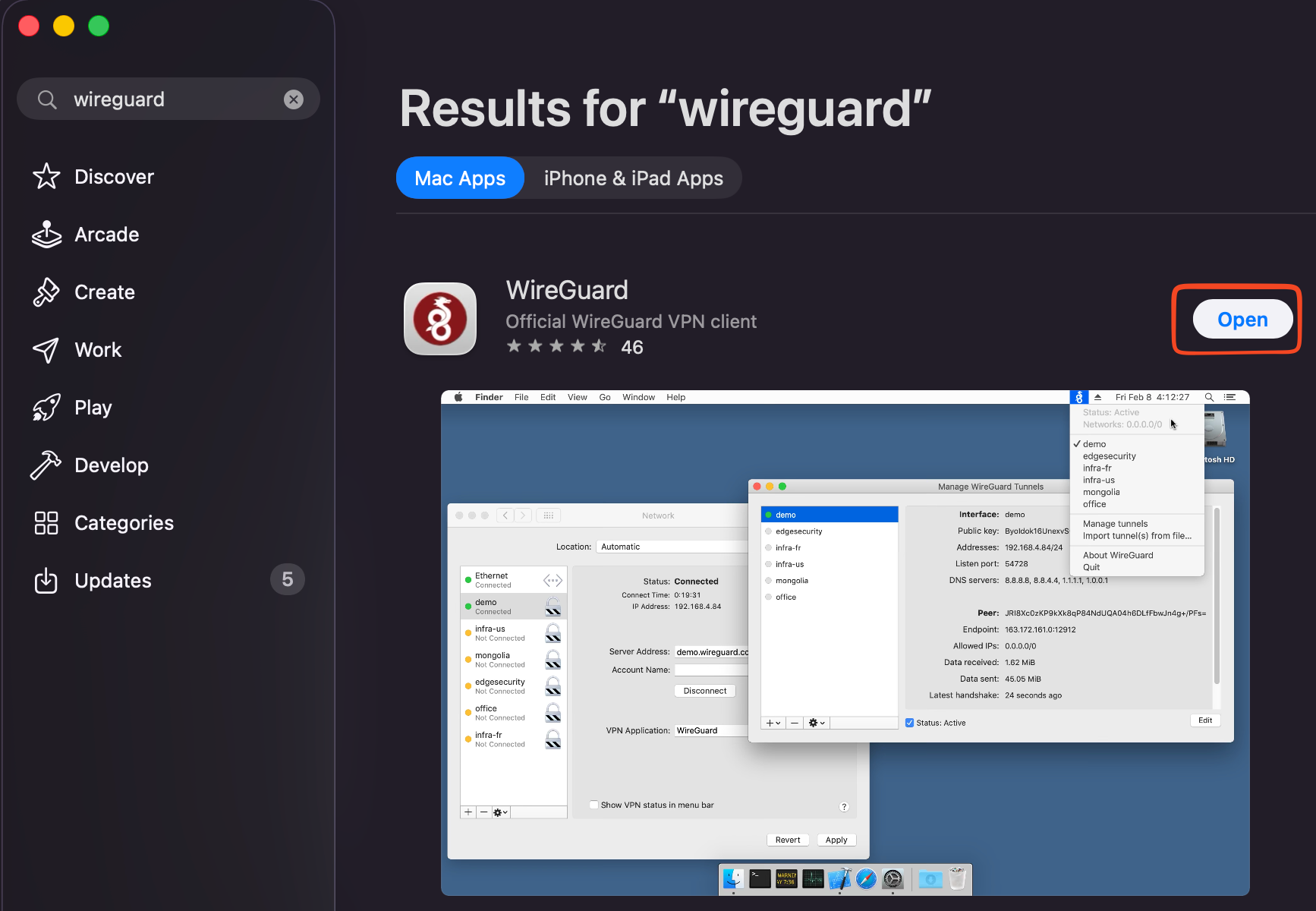The width and height of the screenshot is (1316, 911).
Task: Close the App Store window
Action: [29, 26]
